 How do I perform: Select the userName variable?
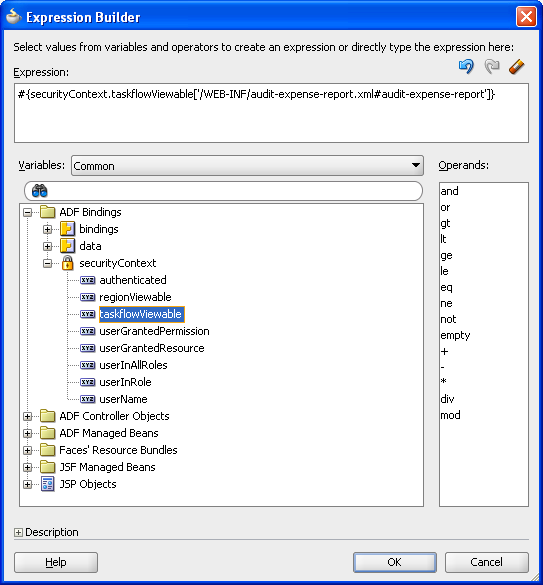click(124, 399)
